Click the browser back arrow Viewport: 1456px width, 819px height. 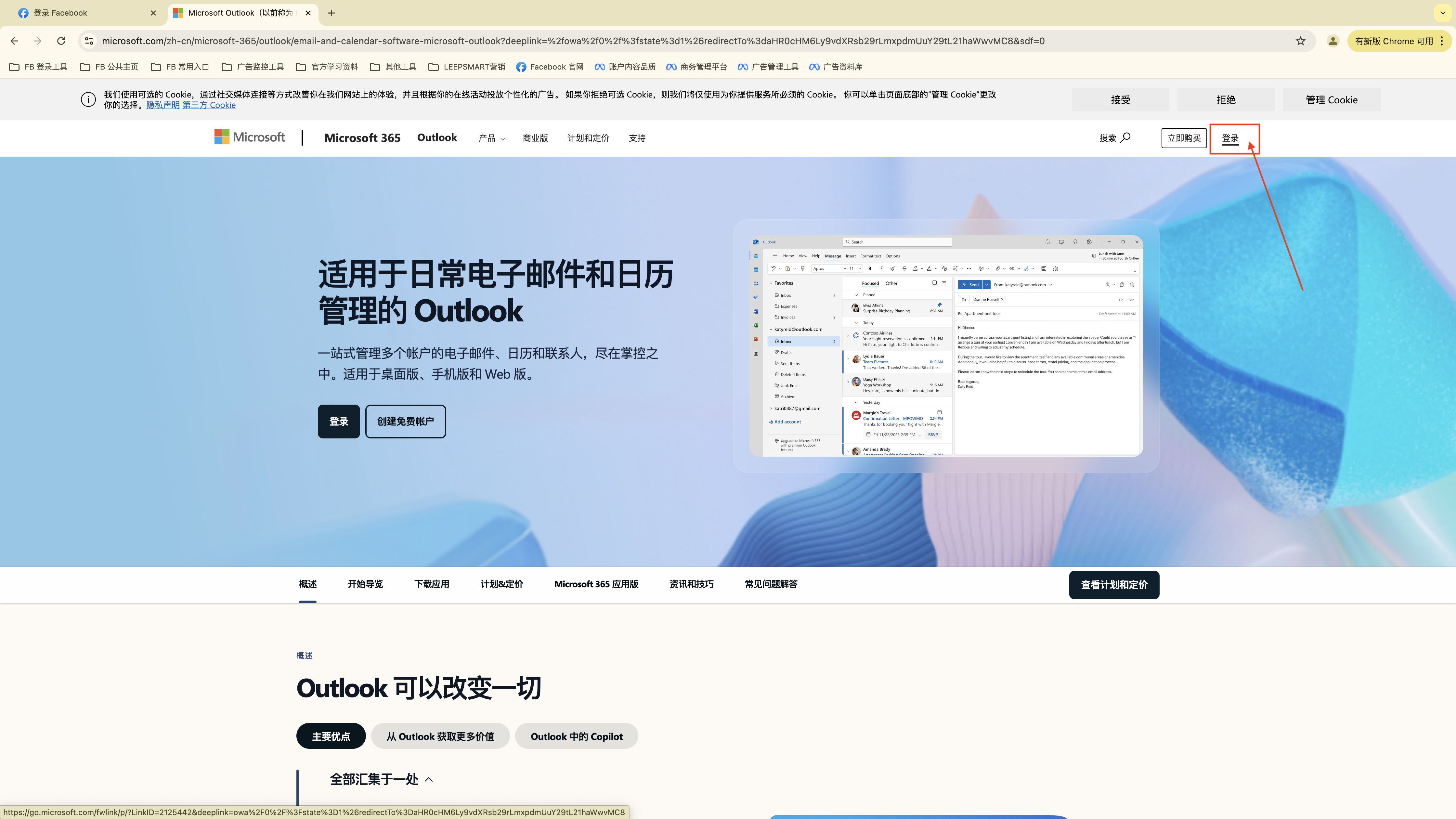pyautogui.click(x=15, y=41)
